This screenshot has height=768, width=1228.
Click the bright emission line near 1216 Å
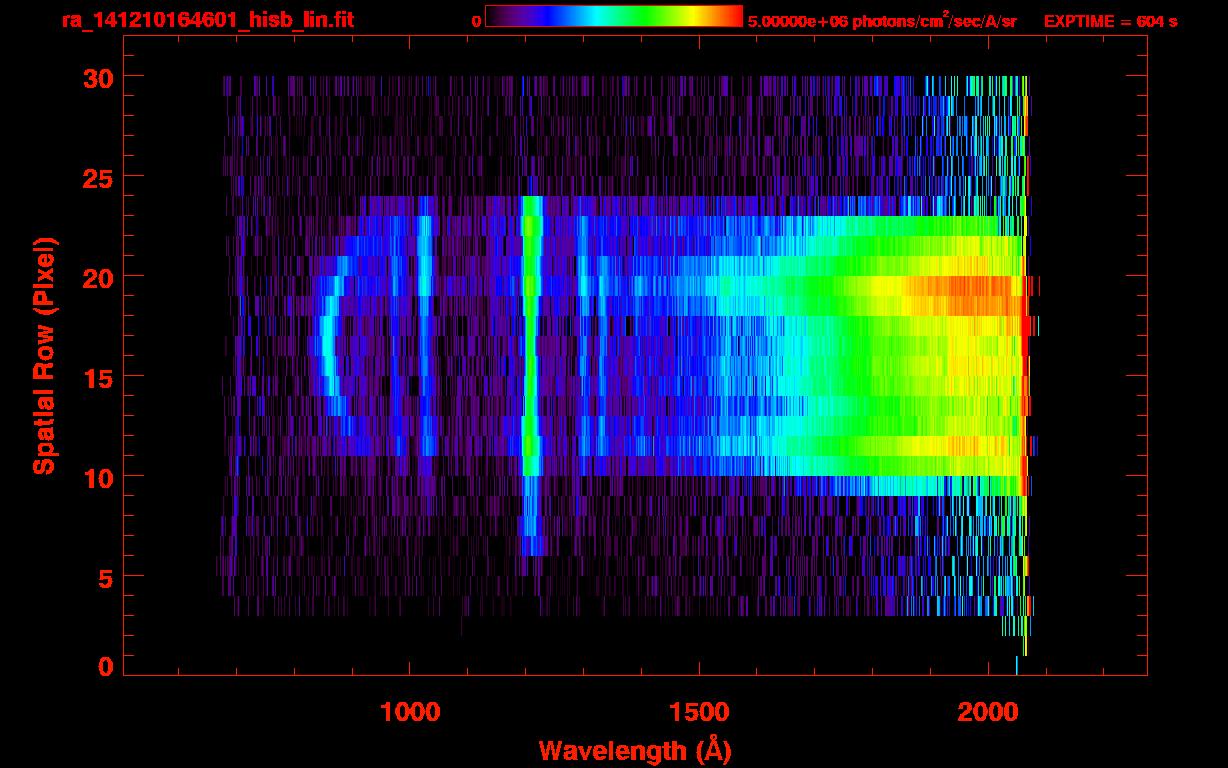[x=531, y=375]
